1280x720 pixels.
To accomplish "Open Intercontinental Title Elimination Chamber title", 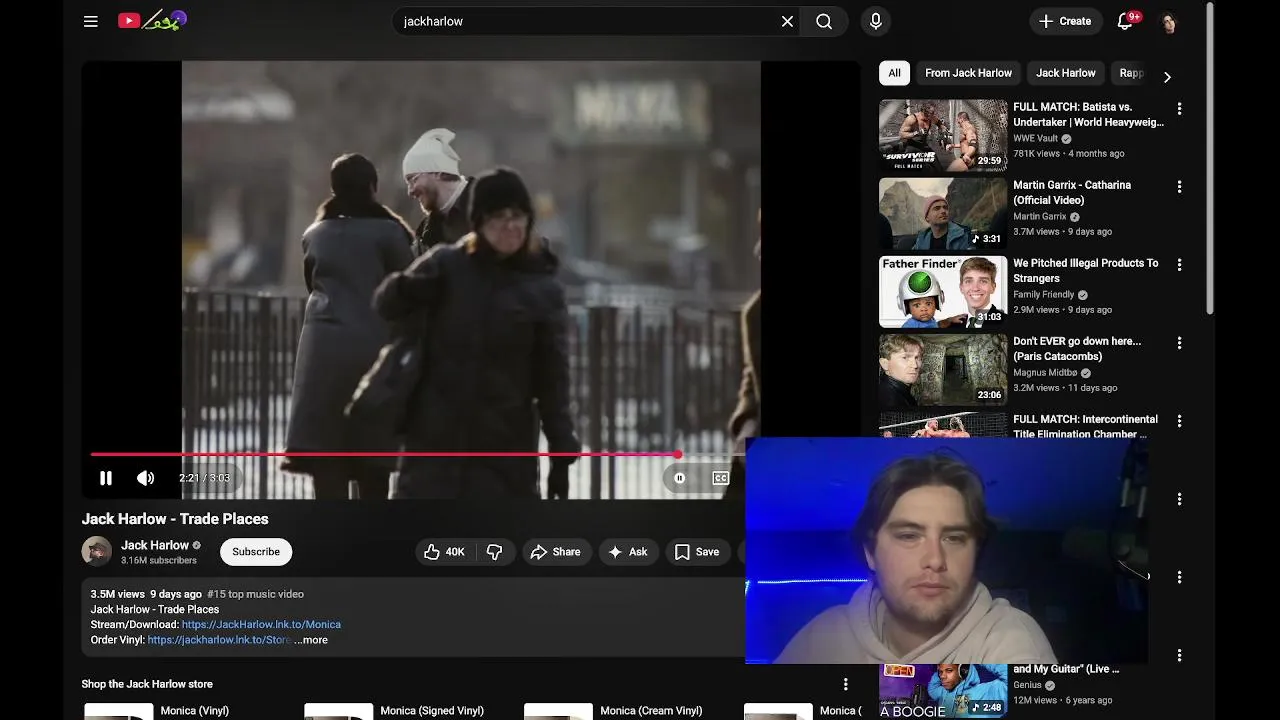I will tap(1085, 426).
